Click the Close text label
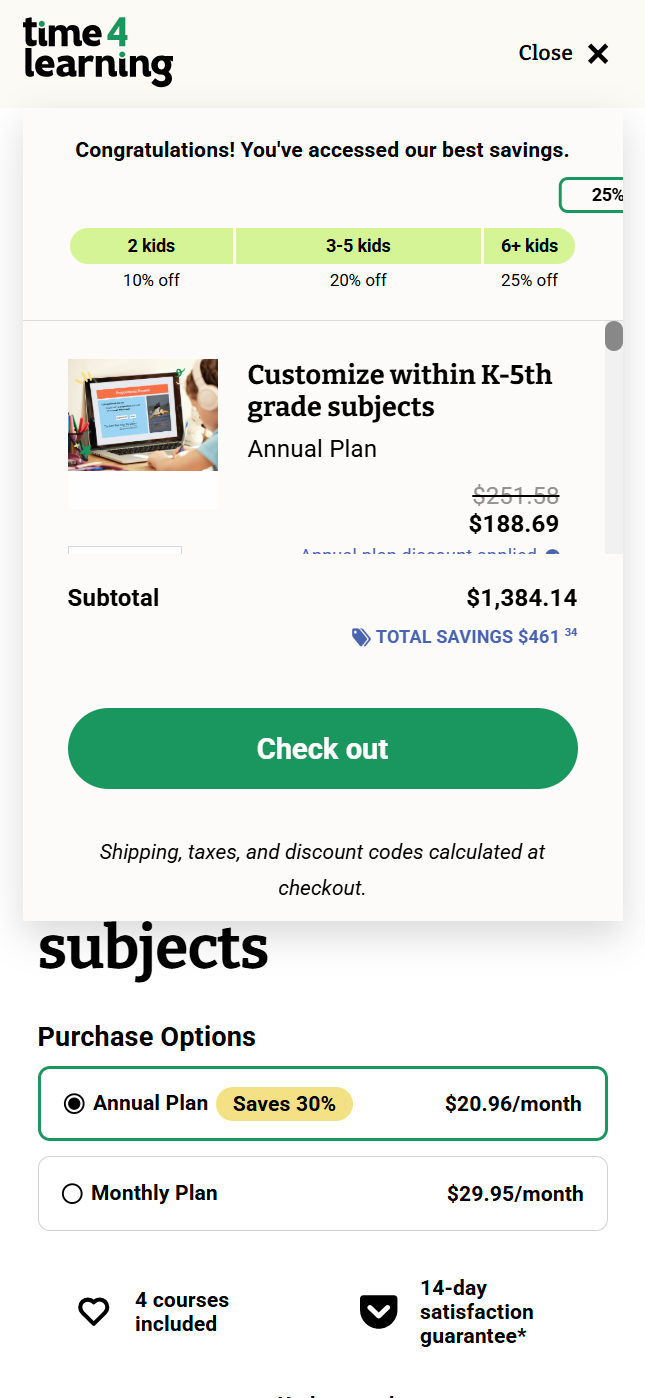 [545, 54]
